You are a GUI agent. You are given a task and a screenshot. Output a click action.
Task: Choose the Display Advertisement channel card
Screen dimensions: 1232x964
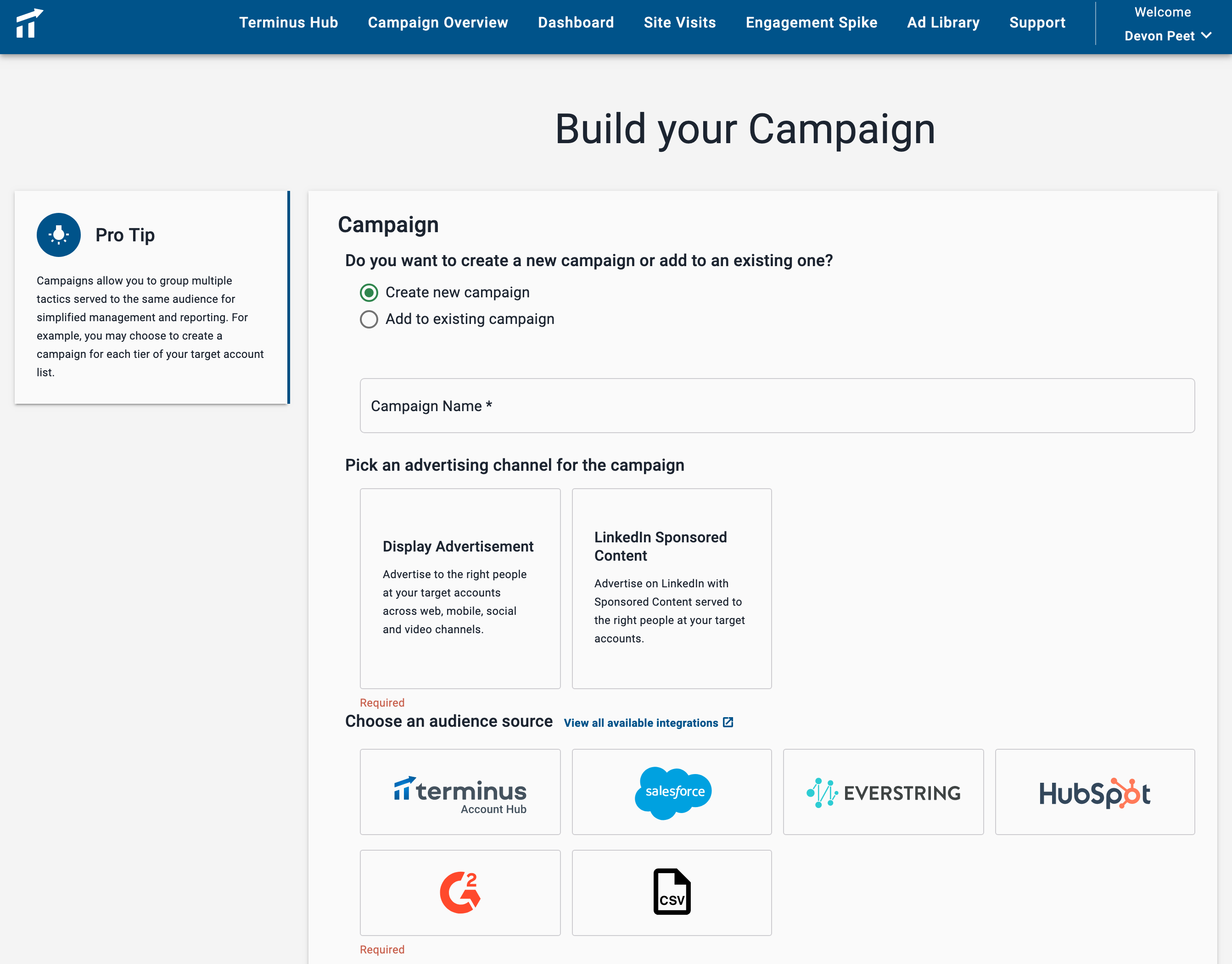pyautogui.click(x=460, y=589)
